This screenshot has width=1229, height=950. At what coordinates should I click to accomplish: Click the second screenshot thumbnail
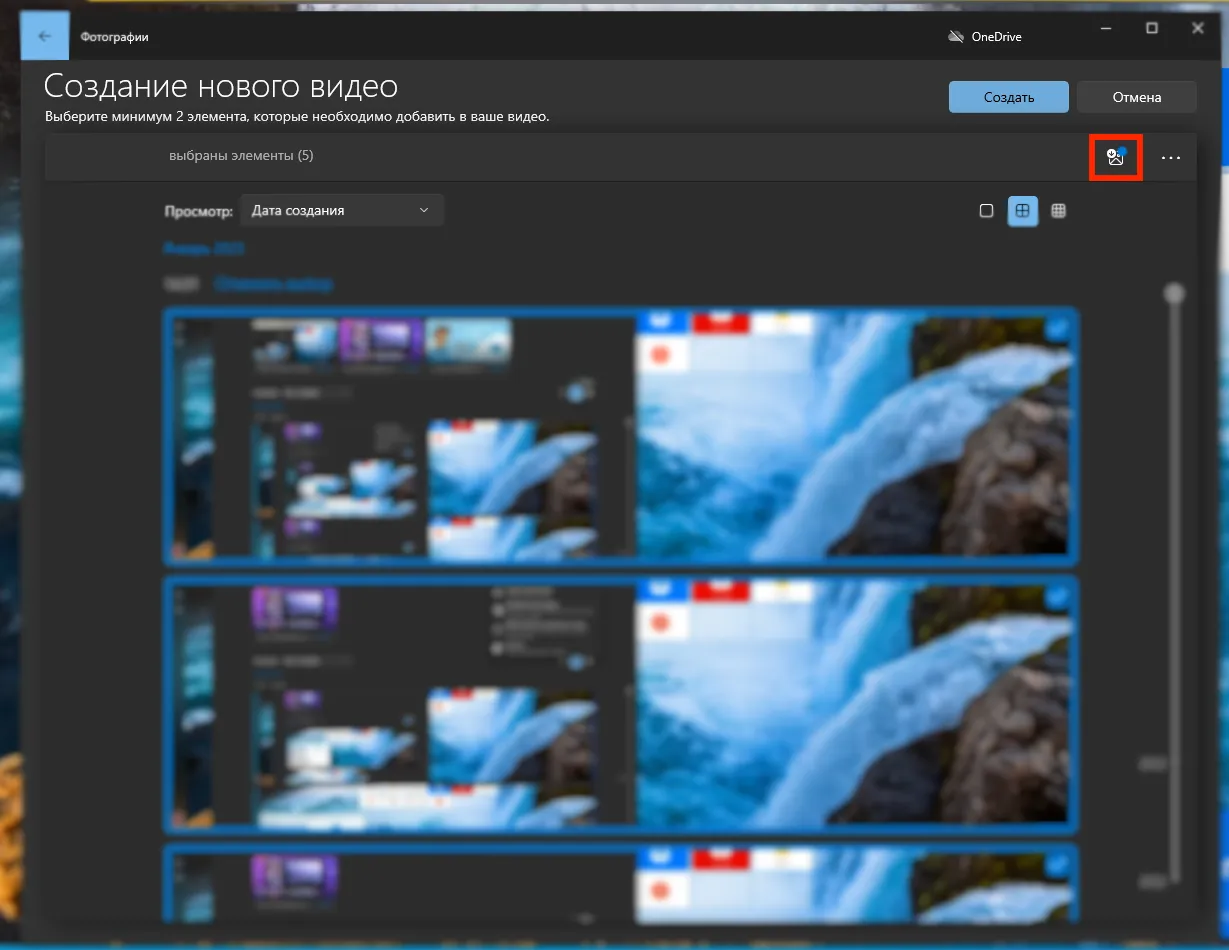tap(620, 705)
